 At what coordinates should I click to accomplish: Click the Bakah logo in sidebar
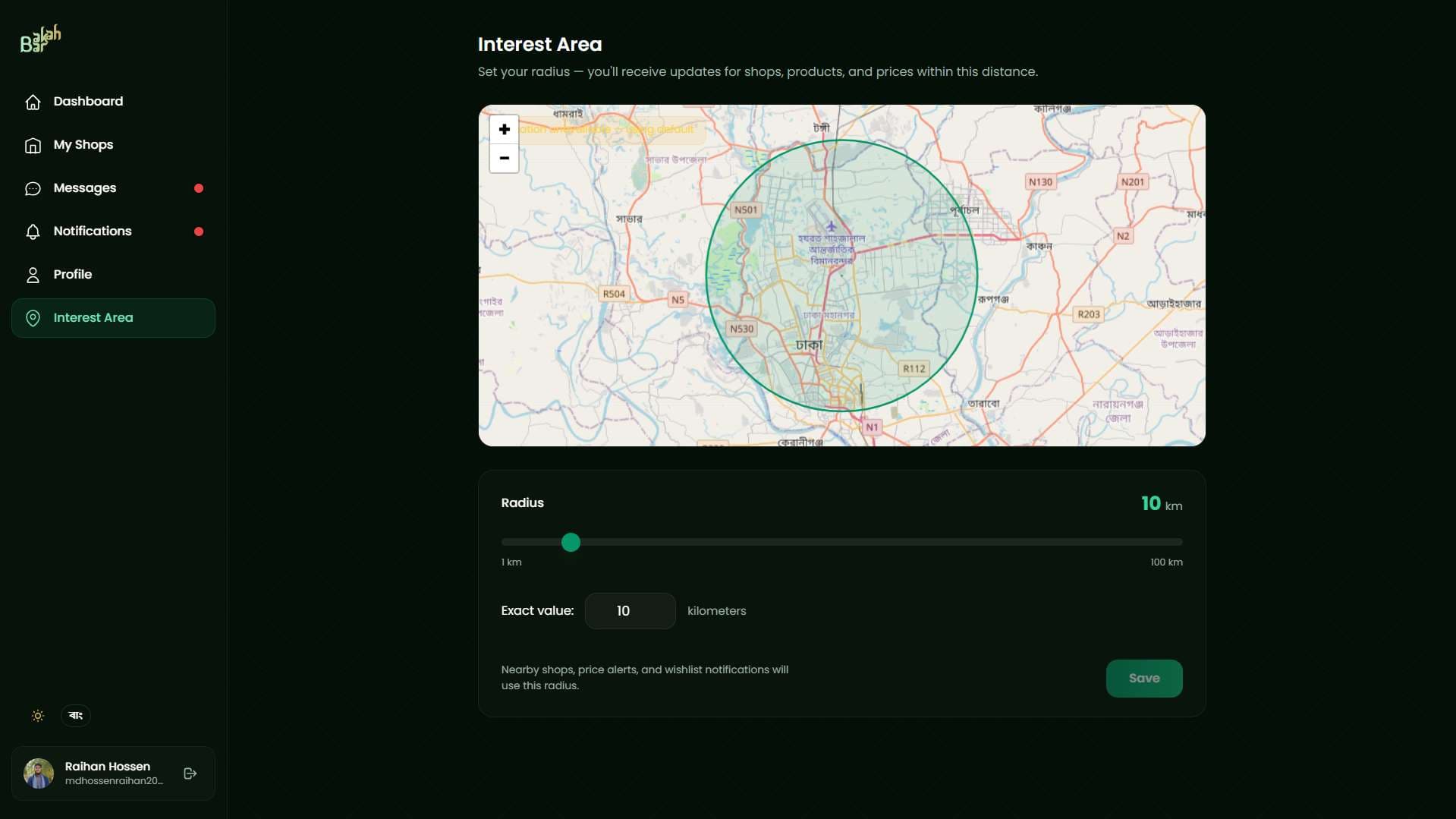coord(40,39)
